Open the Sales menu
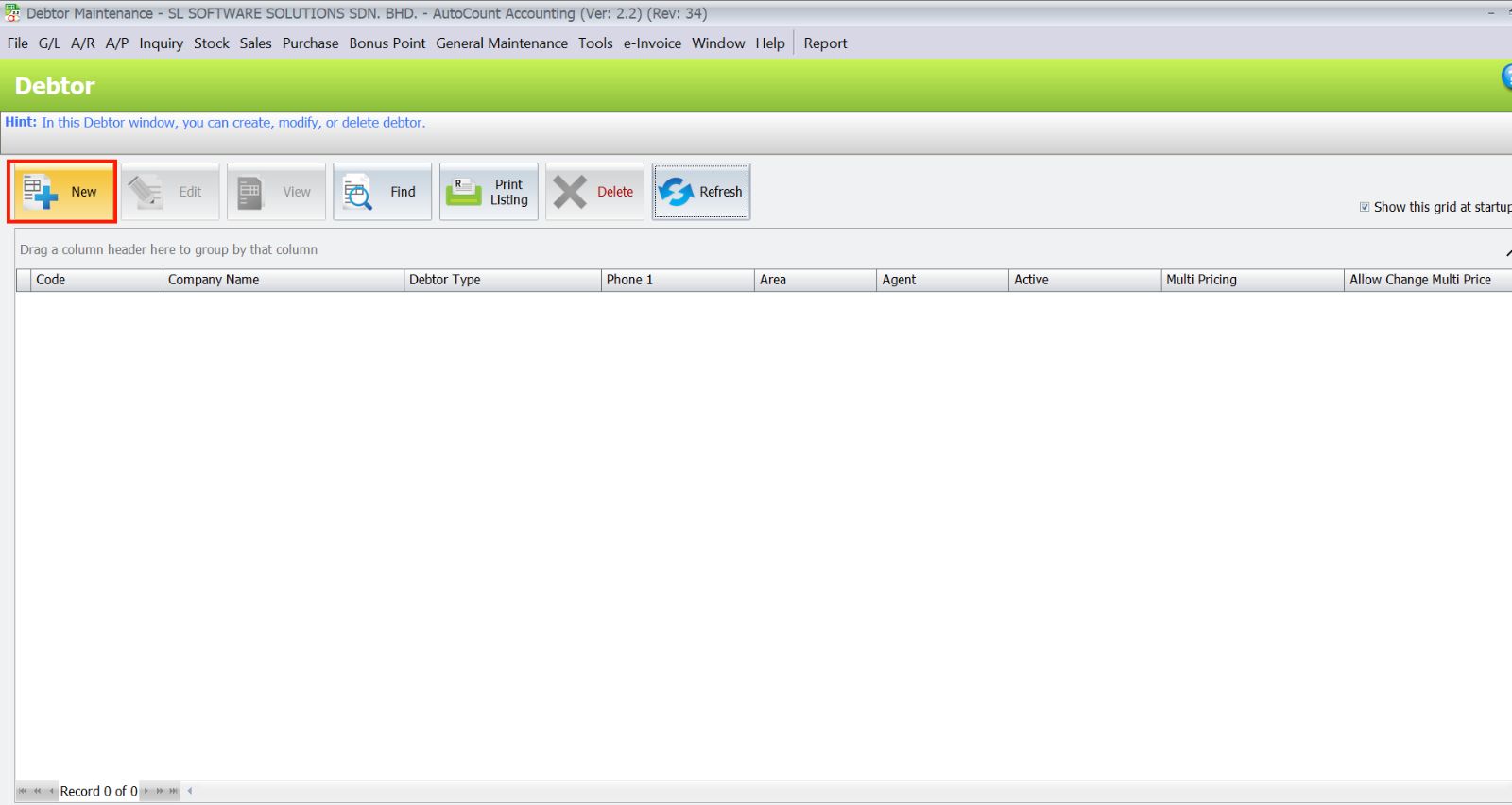The image size is (1512, 805). [256, 43]
